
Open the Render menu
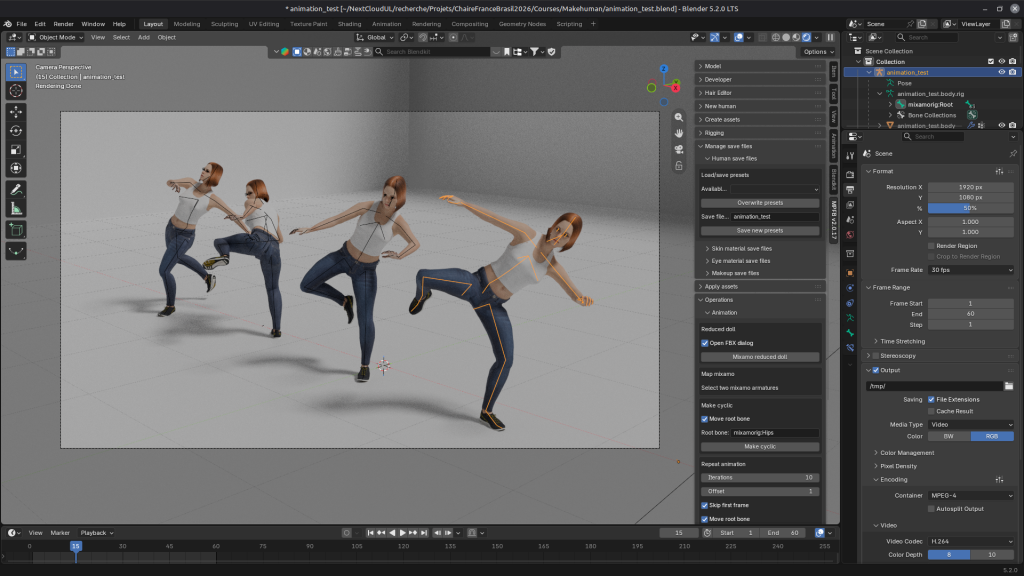click(63, 24)
